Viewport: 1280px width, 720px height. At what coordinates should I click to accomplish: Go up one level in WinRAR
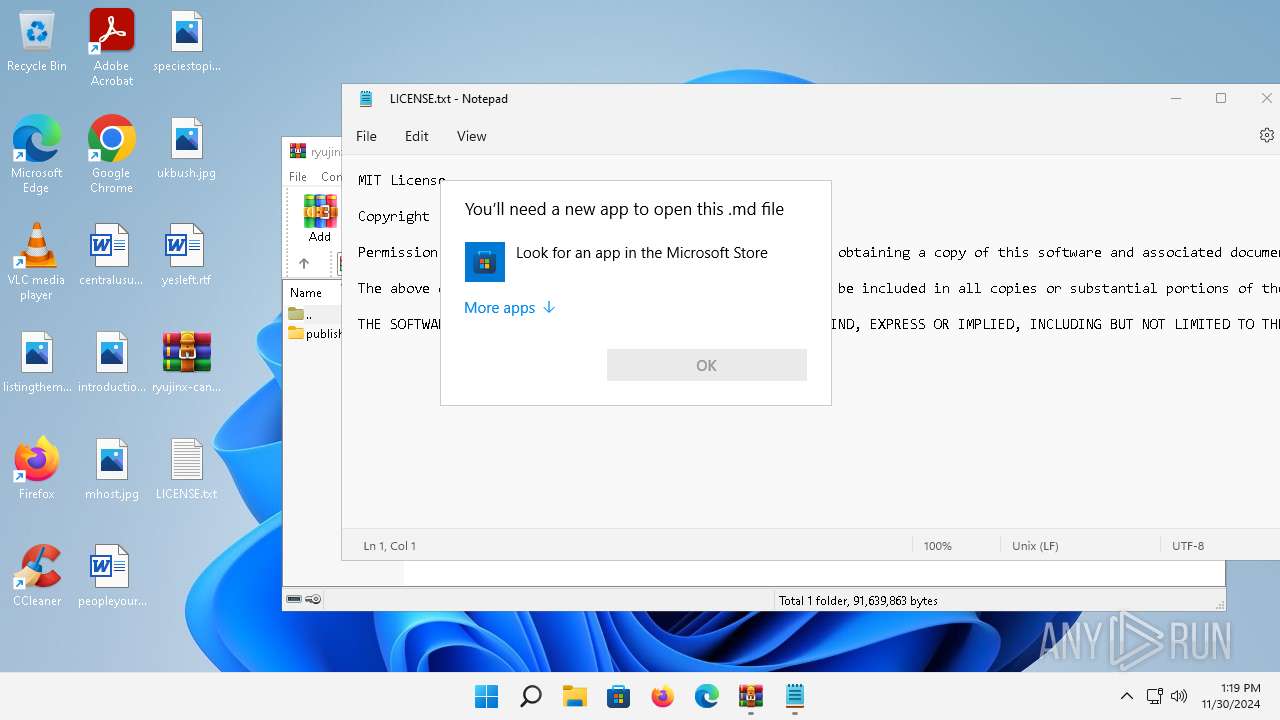[304, 264]
